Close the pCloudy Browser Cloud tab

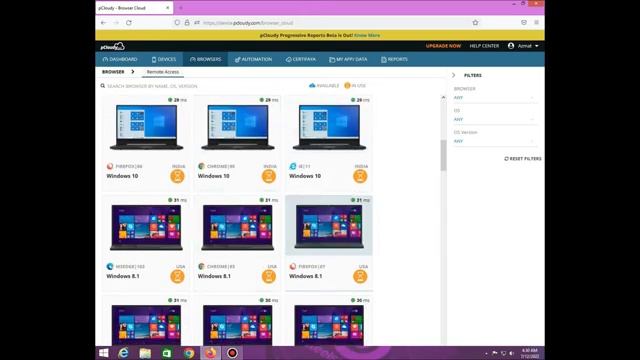click(x=168, y=8)
